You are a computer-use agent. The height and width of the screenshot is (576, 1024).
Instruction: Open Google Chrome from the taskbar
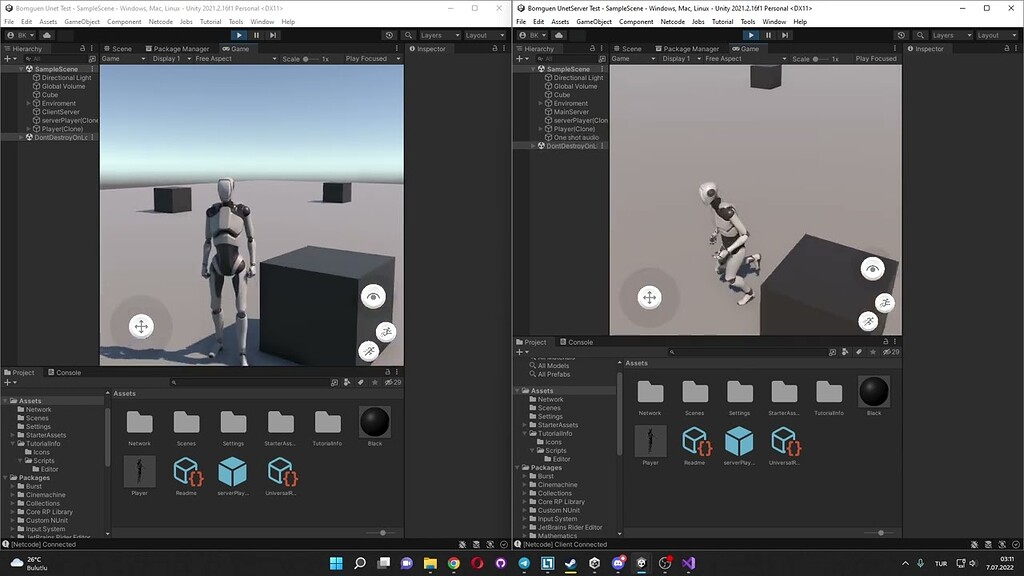(453, 564)
